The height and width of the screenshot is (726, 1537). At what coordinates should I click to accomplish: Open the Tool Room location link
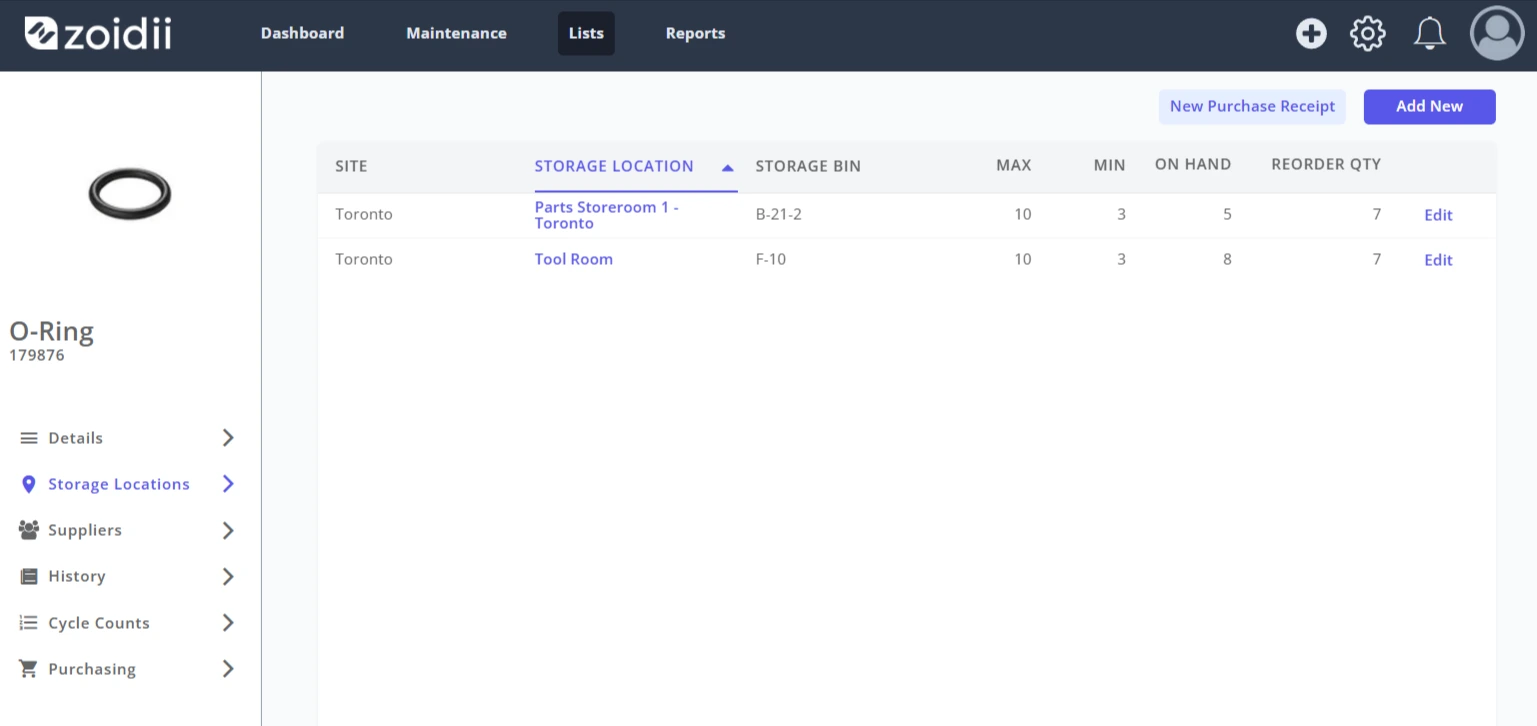(573, 259)
